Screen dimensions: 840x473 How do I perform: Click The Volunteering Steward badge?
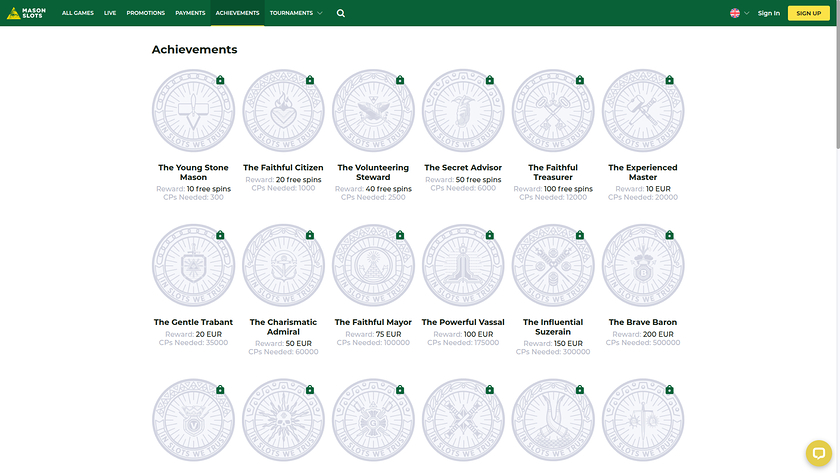[x=373, y=111]
